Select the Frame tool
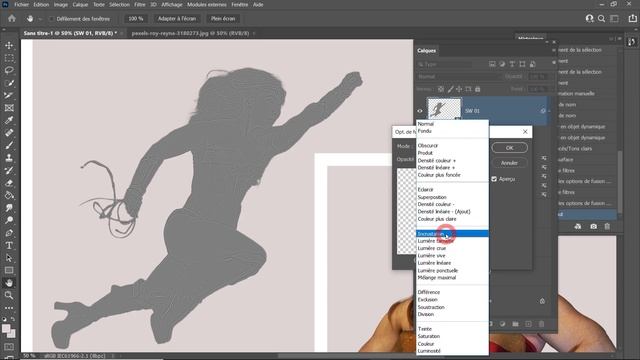This screenshot has width=640, height=360. [x=9, y=108]
